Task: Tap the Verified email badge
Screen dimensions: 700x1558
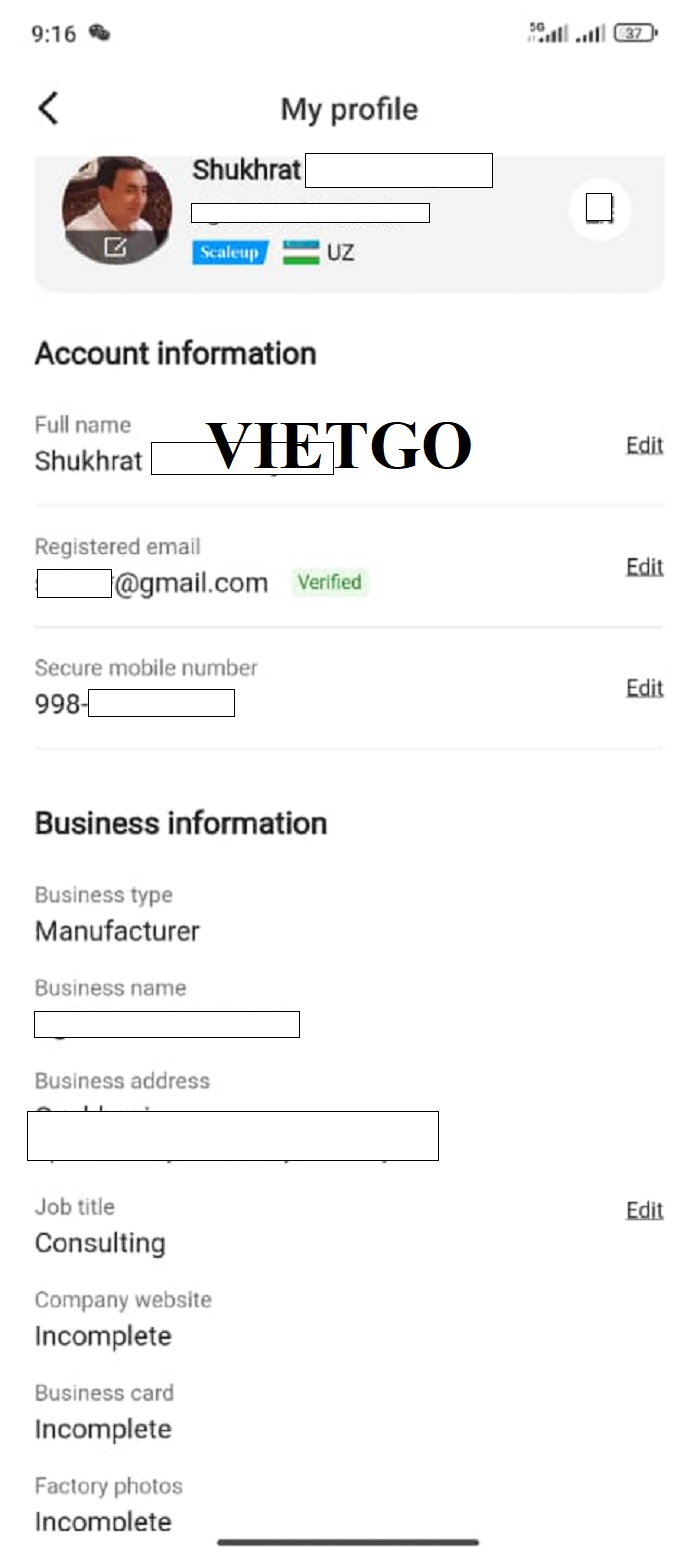Action: tap(330, 582)
